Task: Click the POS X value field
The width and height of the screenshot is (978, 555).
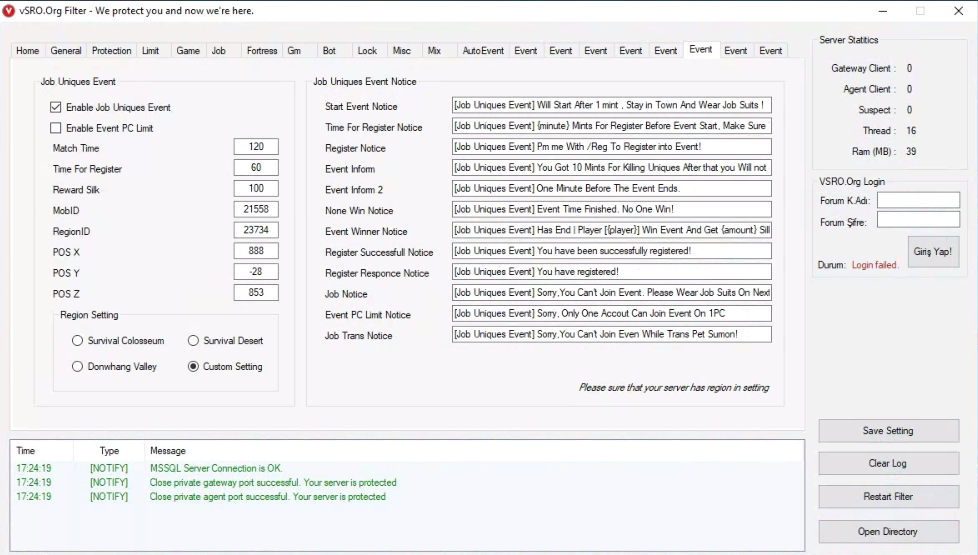Action: pyautogui.click(x=256, y=251)
